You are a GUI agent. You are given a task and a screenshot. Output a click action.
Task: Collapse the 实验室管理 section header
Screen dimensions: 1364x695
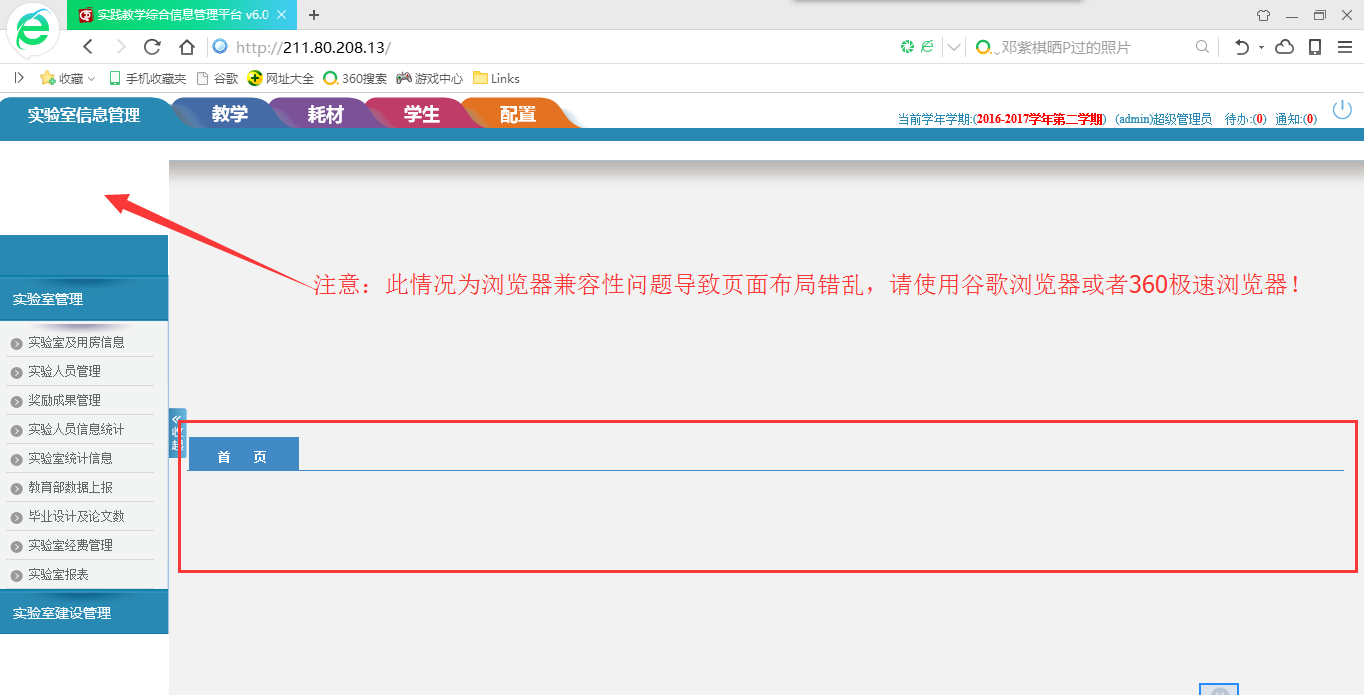pos(48,299)
